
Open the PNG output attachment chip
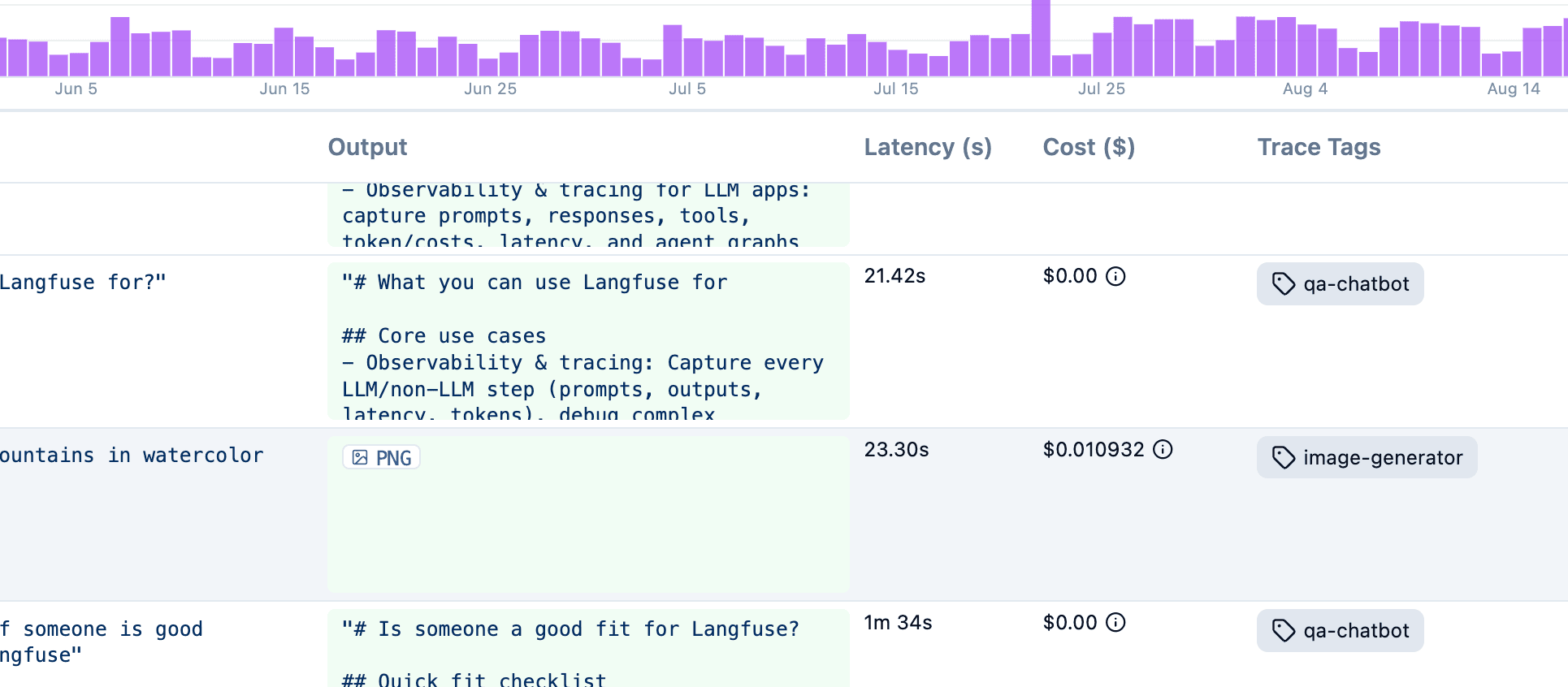[x=381, y=457]
